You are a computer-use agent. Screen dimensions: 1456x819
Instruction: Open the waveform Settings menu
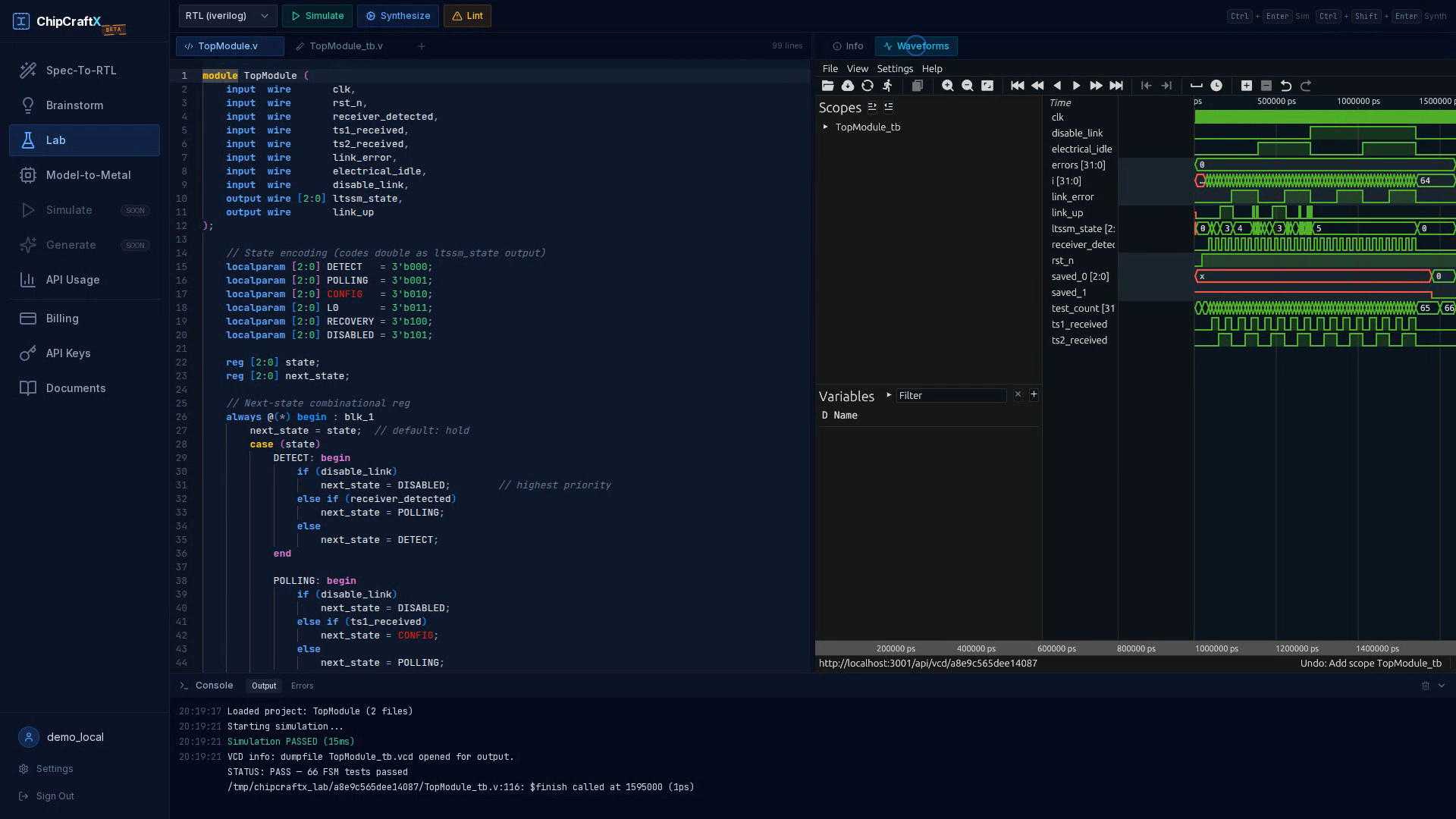[x=895, y=68]
